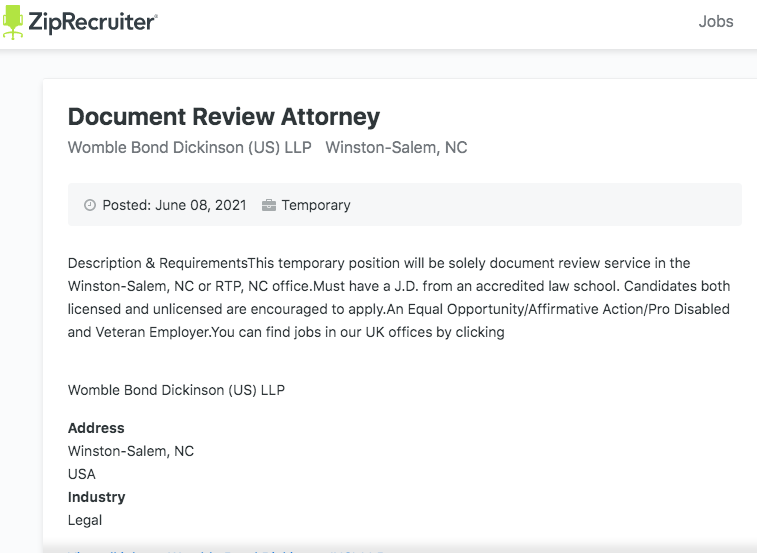
Task: Click the "Description & Requirements" text
Action: 157,263
